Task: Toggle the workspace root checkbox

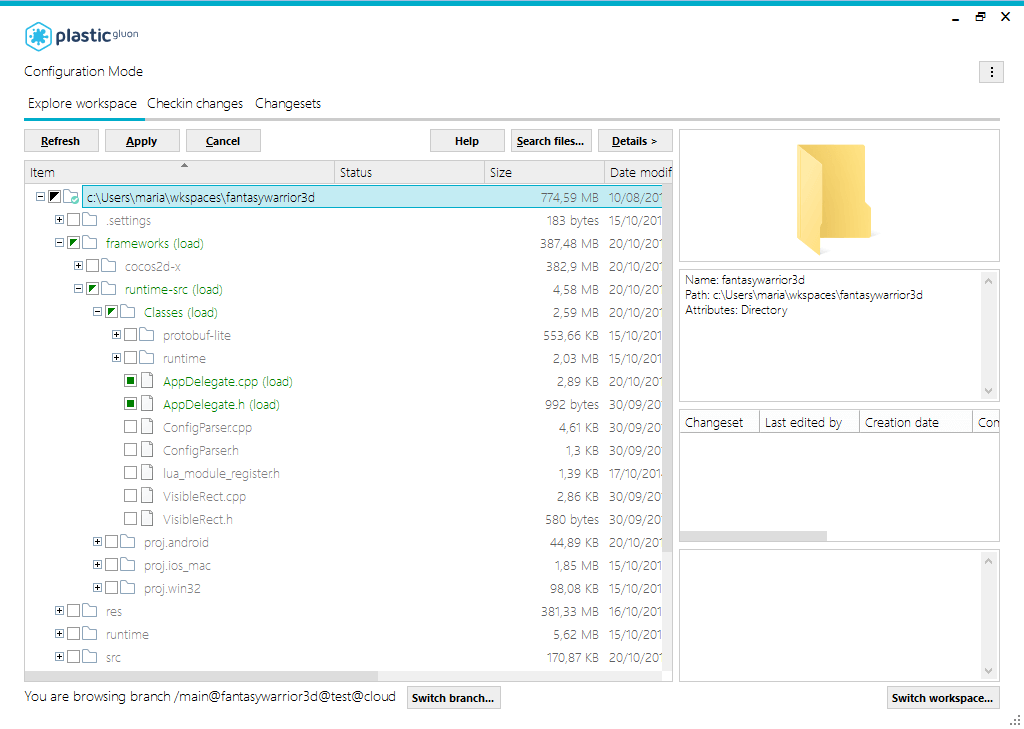Action: point(54,197)
